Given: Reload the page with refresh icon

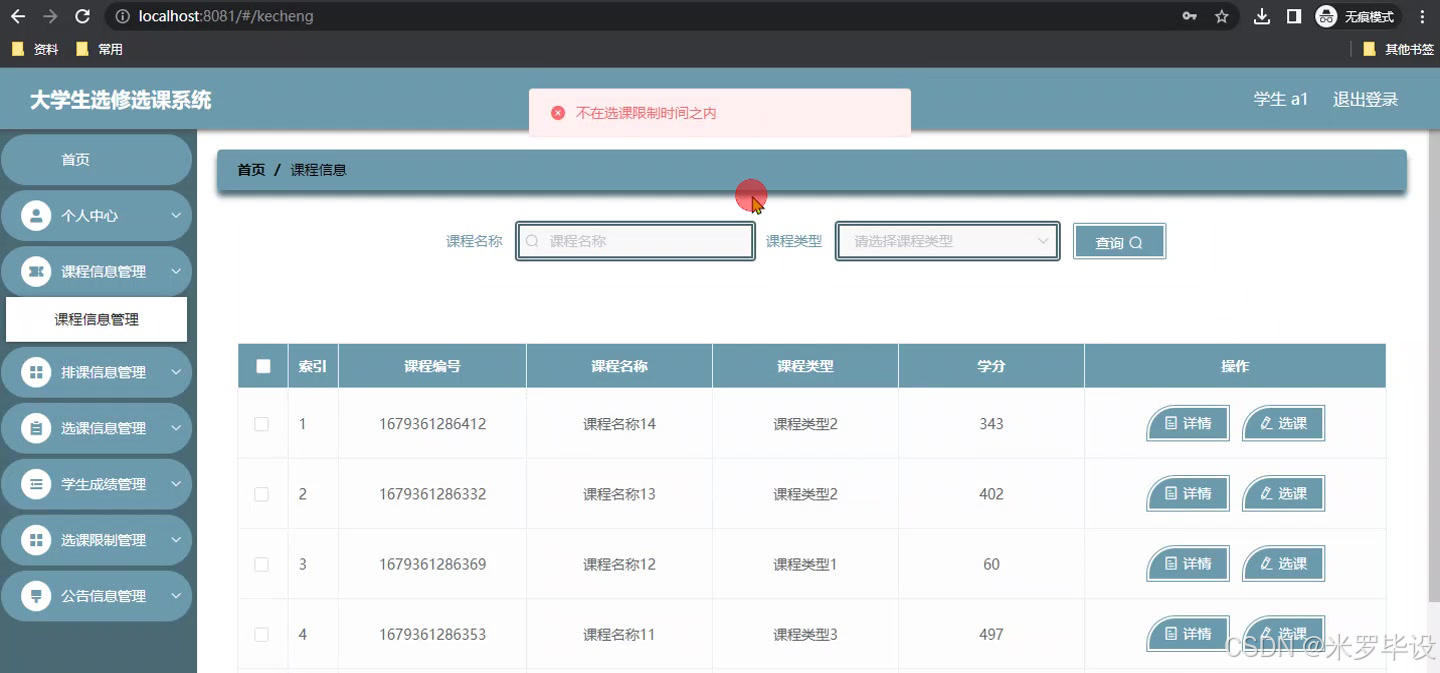Looking at the screenshot, I should [83, 16].
